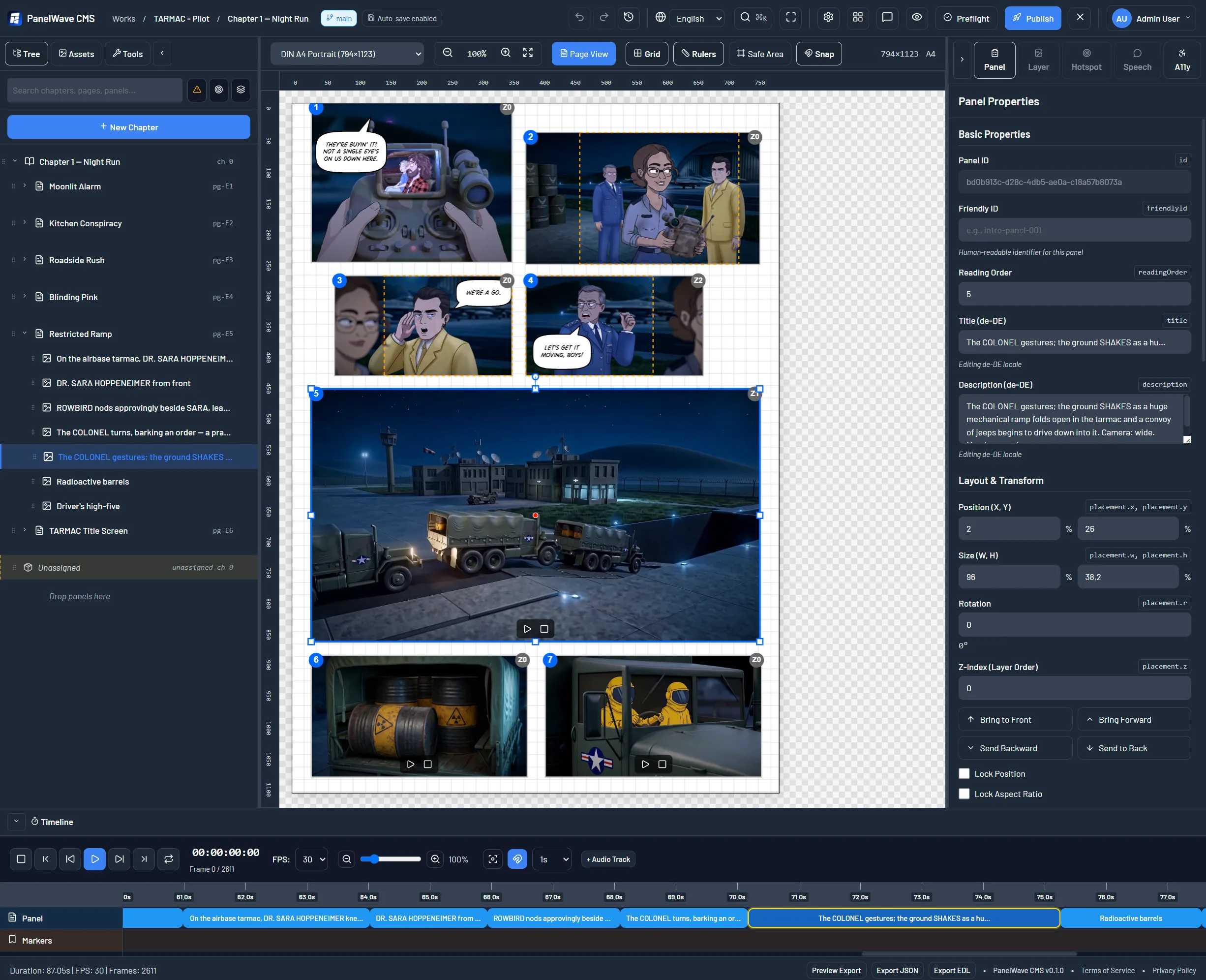Image resolution: width=1206 pixels, height=980 pixels.
Task: Click the undo arrow icon
Action: point(579,18)
